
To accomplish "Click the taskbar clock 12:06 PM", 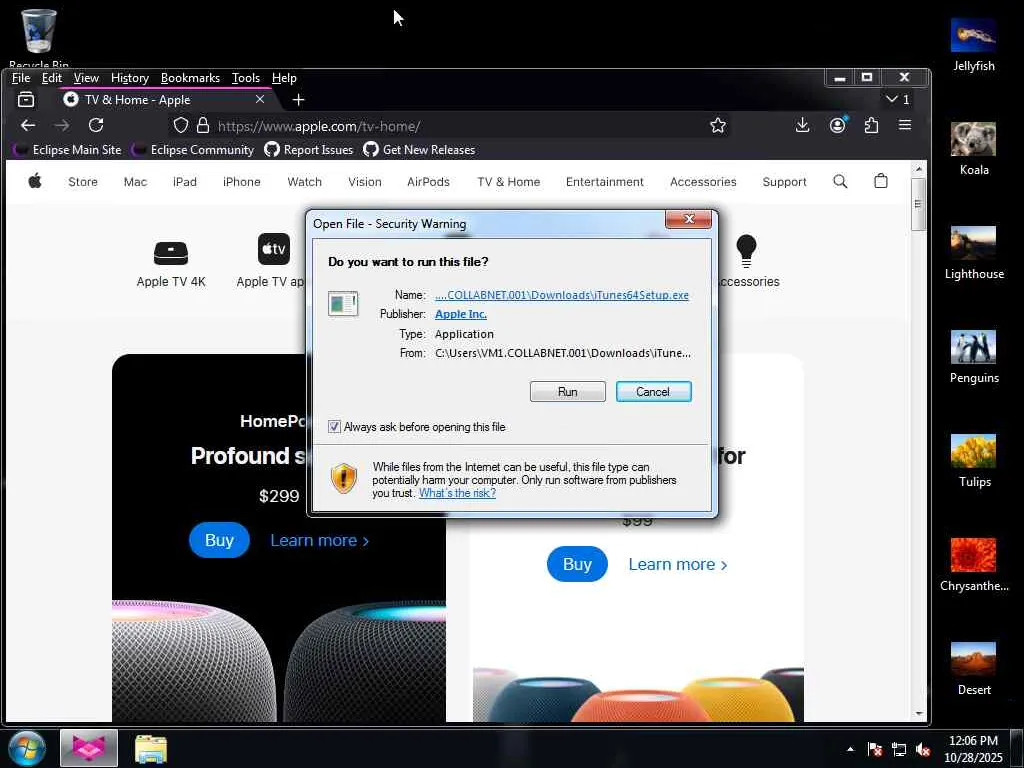I will 973,741.
